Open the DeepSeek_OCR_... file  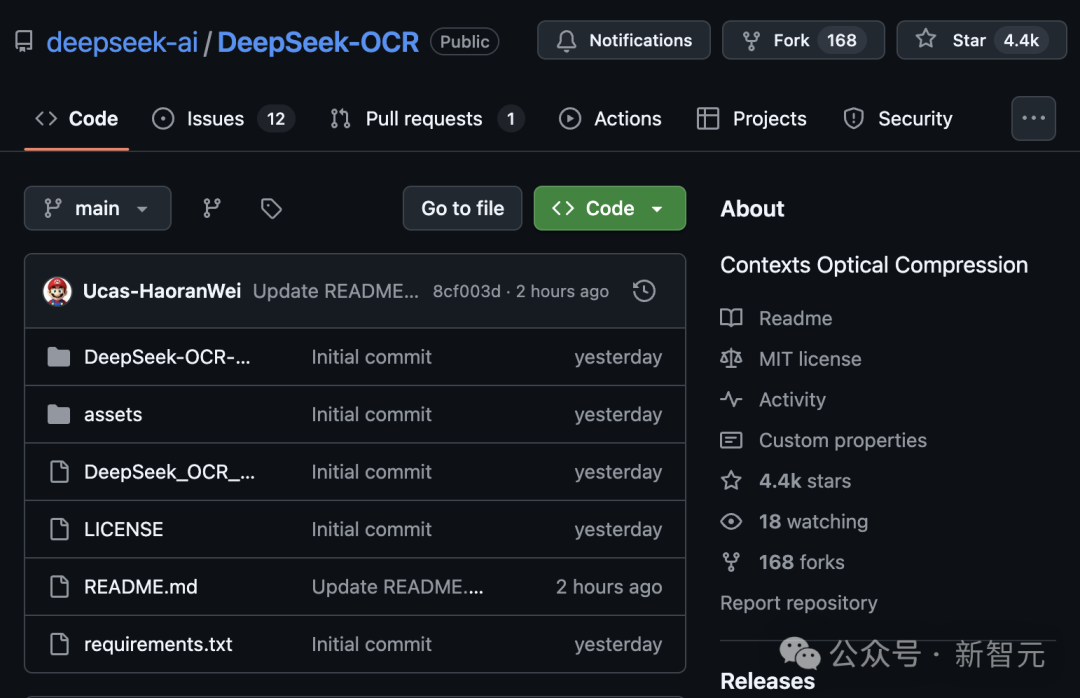tap(169, 472)
